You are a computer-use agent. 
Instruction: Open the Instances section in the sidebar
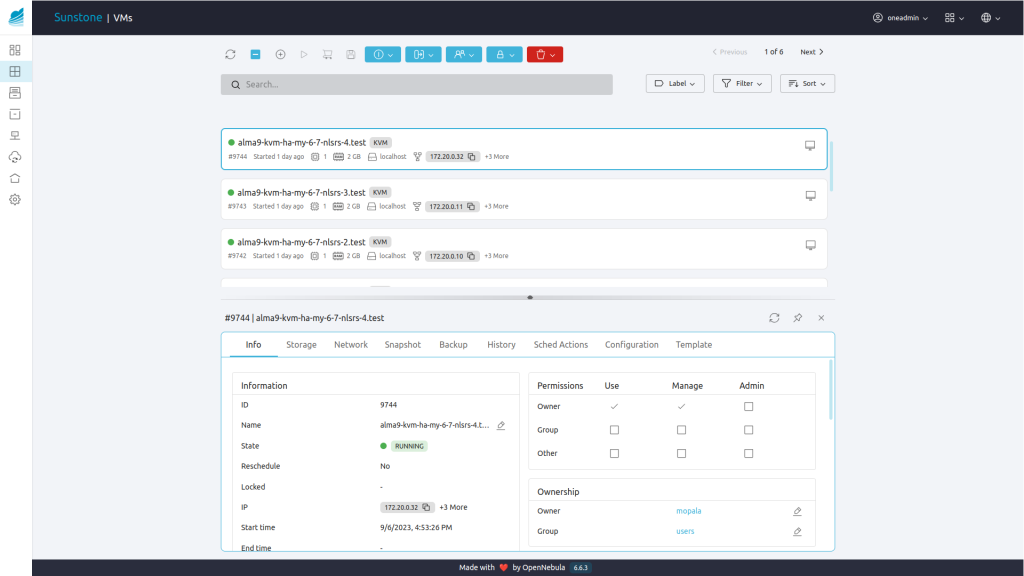click(x=15, y=72)
